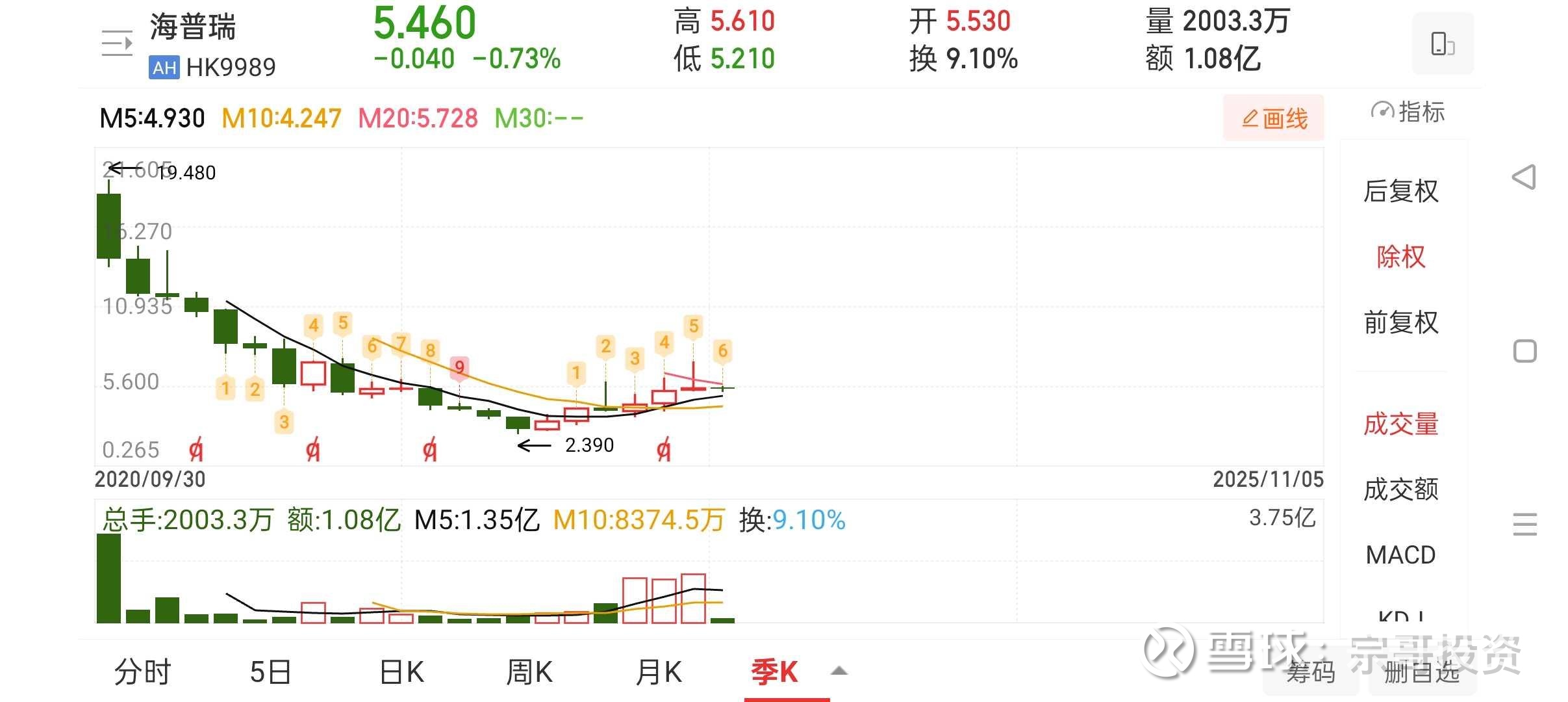Choose the MACD indicator

point(1401,554)
